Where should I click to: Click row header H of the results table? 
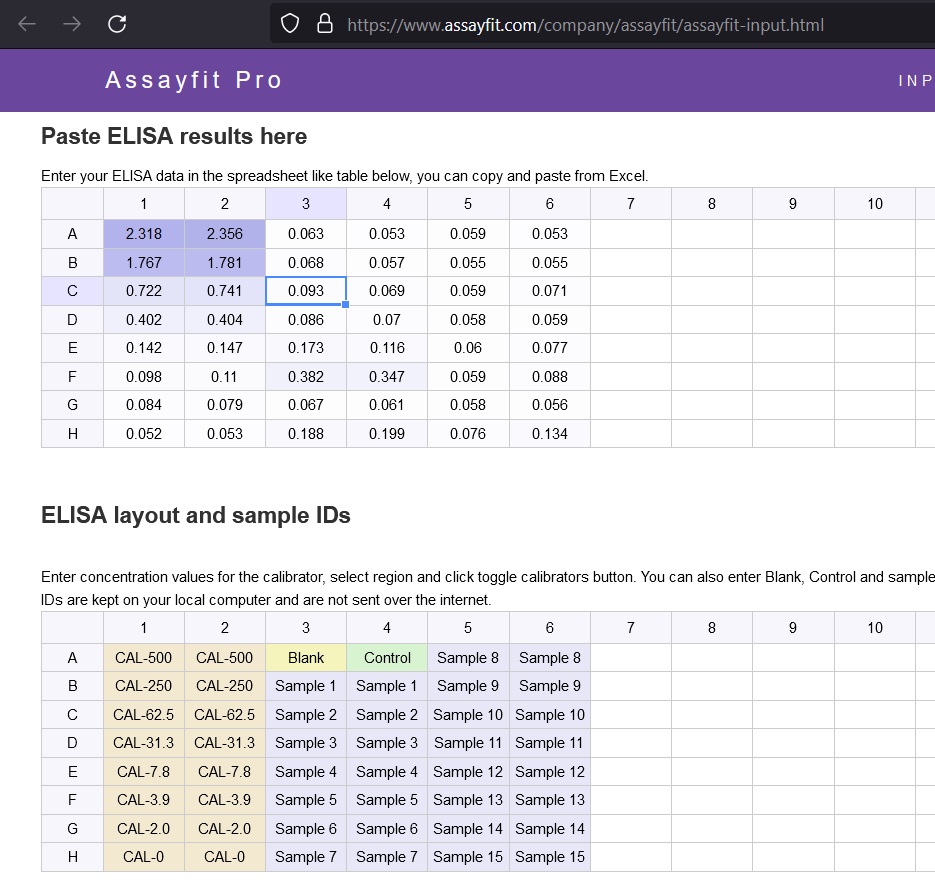[x=72, y=433]
